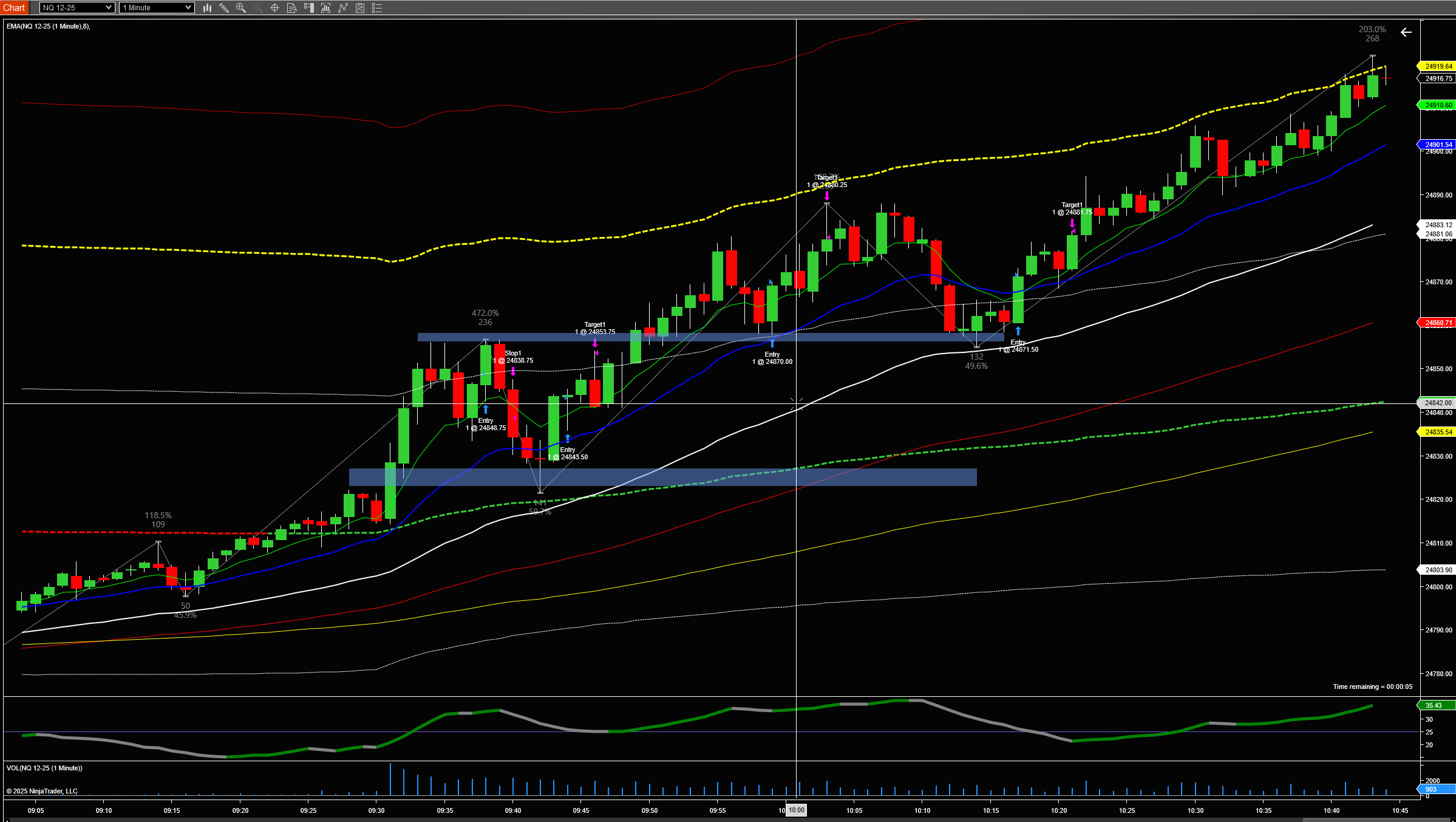
Task: Click the EMA indicator label text
Action: tap(48, 26)
